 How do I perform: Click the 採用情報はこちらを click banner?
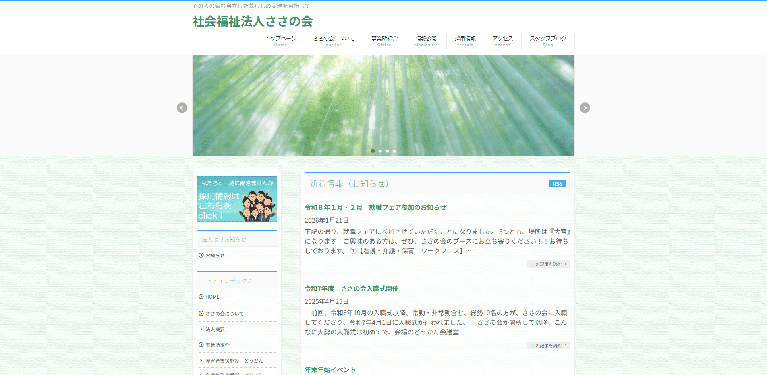point(237,199)
